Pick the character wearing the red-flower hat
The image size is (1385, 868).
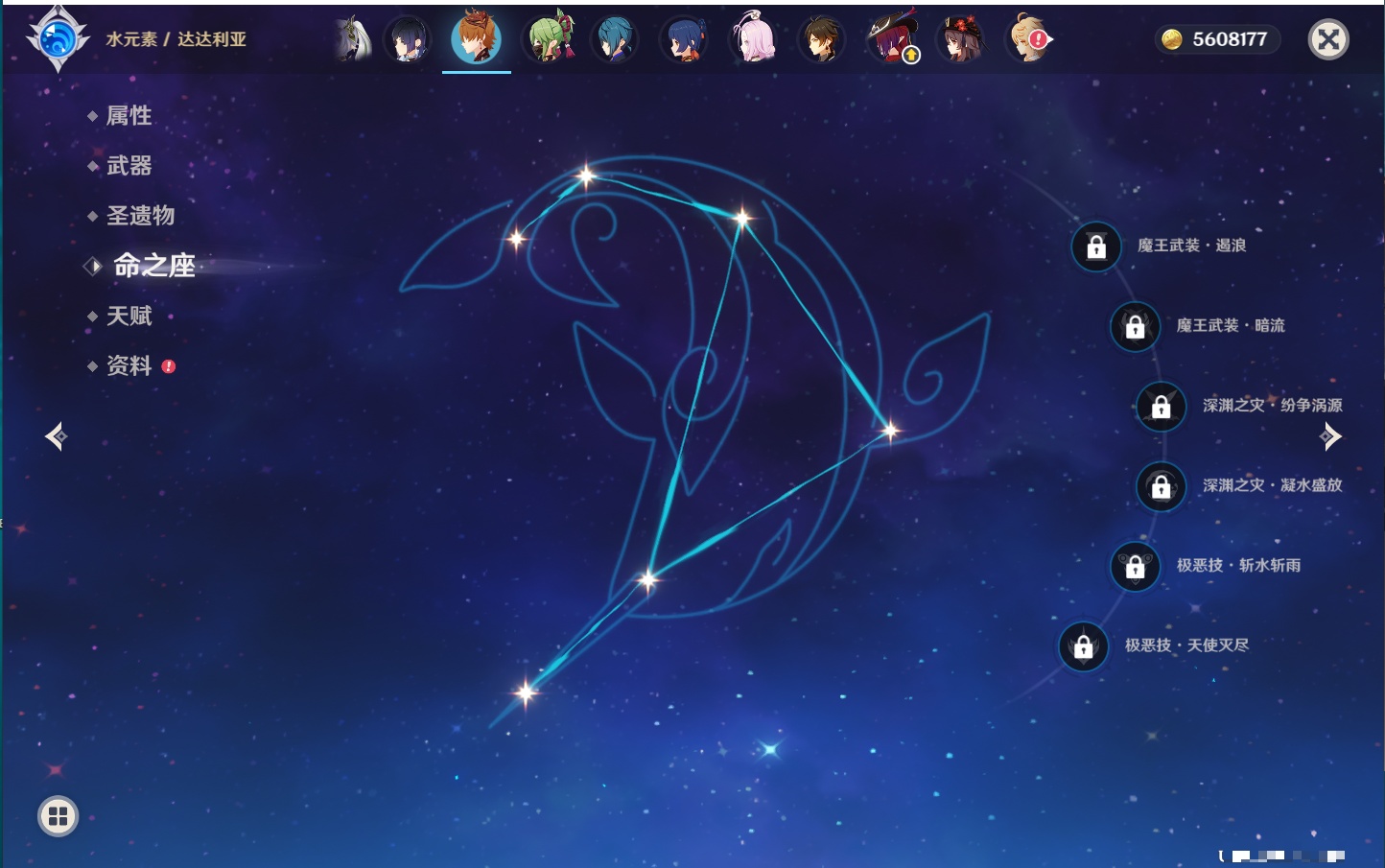[961, 39]
